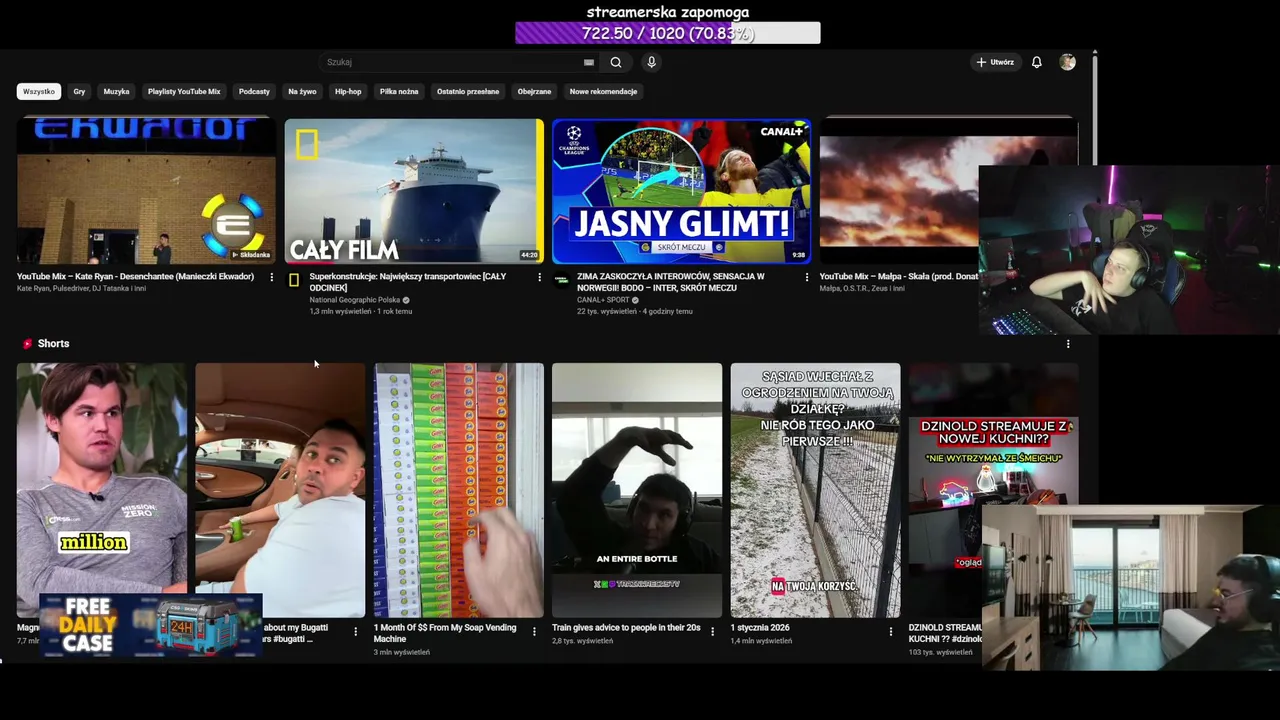Image resolution: width=1280 pixels, height=720 pixels.
Task: Click '1,3 mln wyświetleń • 1 rok temu' text
Action: tap(361, 311)
